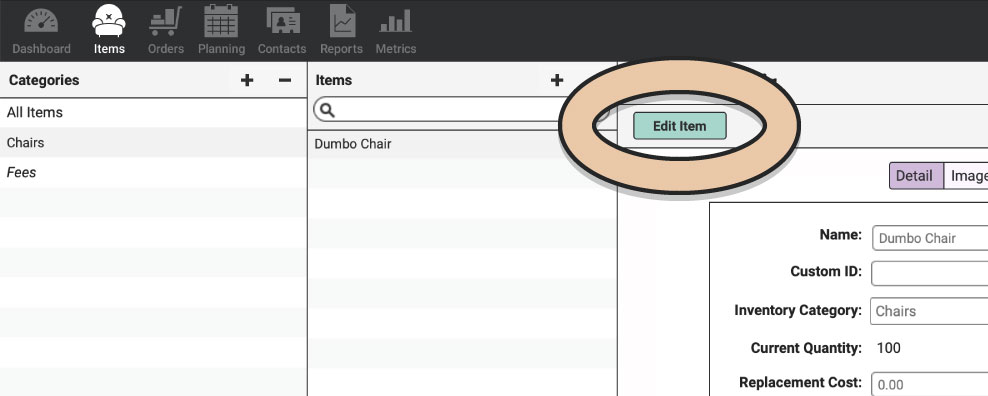This screenshot has width=988, height=396.
Task: Open the Inventory Category field showing Chairs
Action: (929, 311)
